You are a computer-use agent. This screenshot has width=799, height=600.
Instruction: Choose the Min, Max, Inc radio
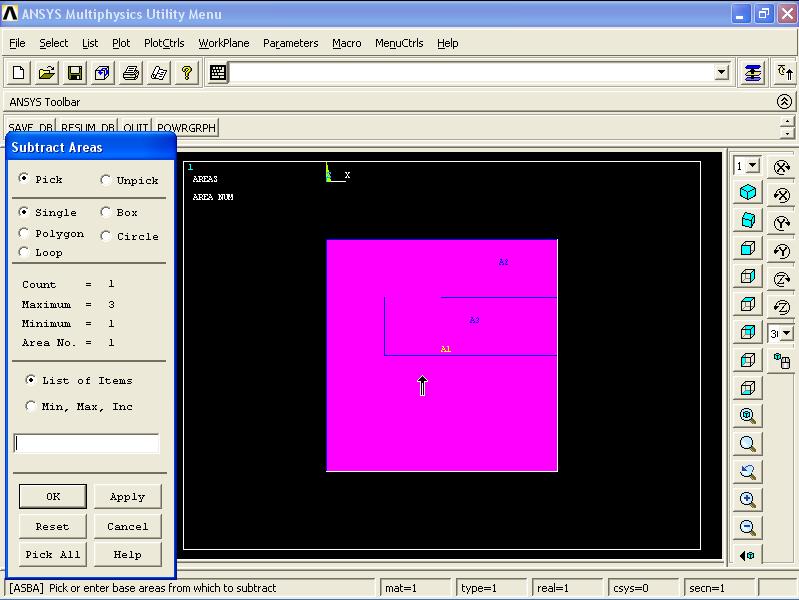tap(31, 406)
